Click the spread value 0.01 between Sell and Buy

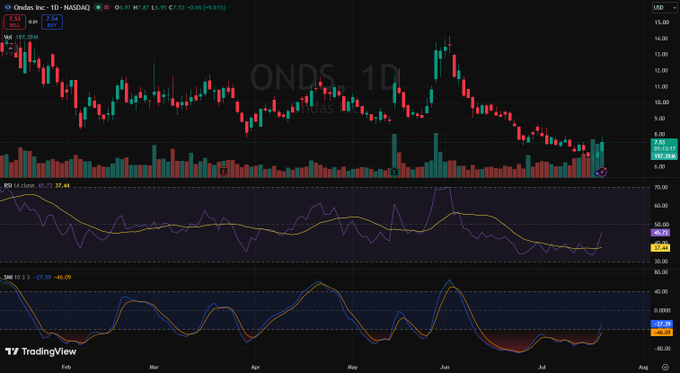(x=33, y=22)
